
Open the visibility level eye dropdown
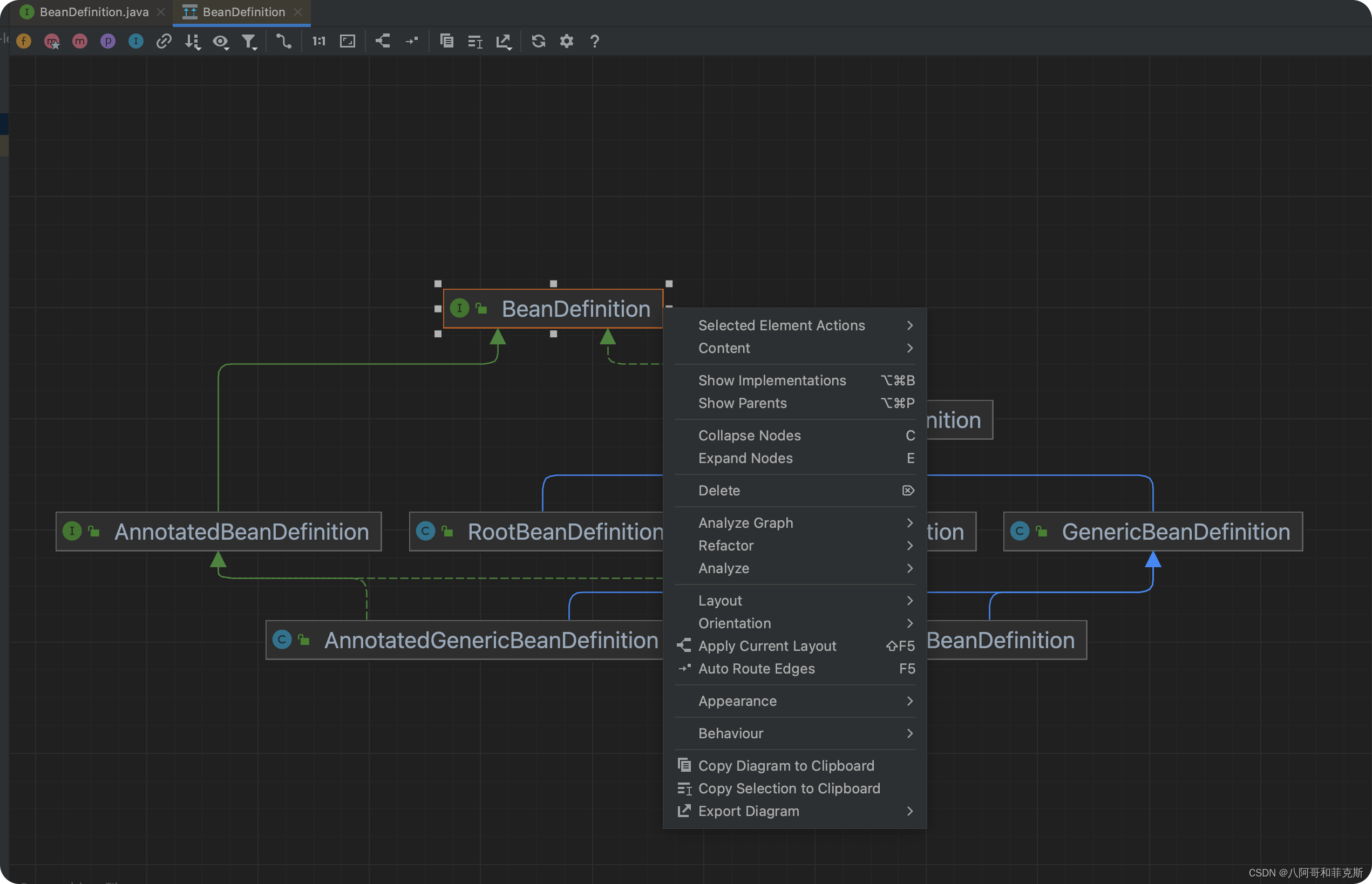(220, 42)
